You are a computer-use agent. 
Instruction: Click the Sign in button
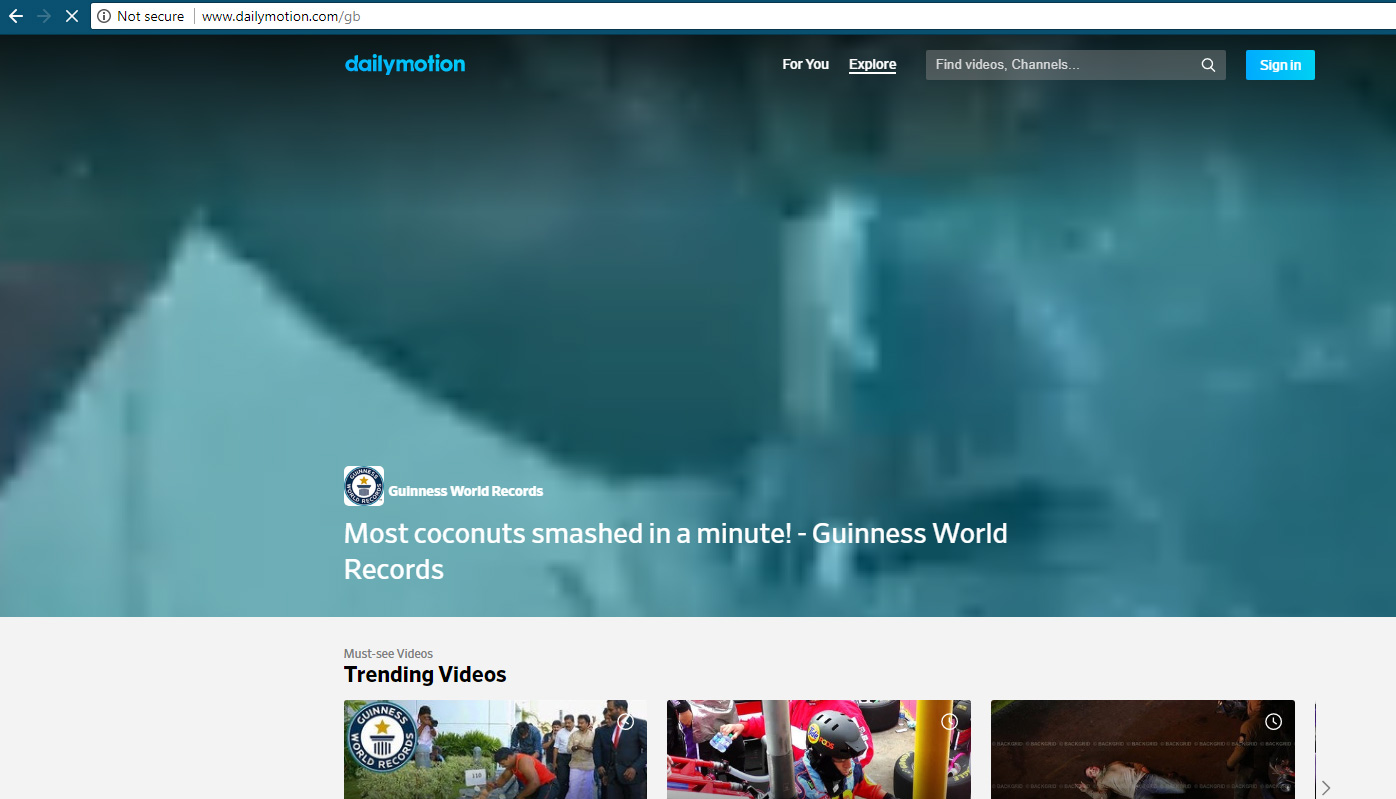coord(1280,65)
